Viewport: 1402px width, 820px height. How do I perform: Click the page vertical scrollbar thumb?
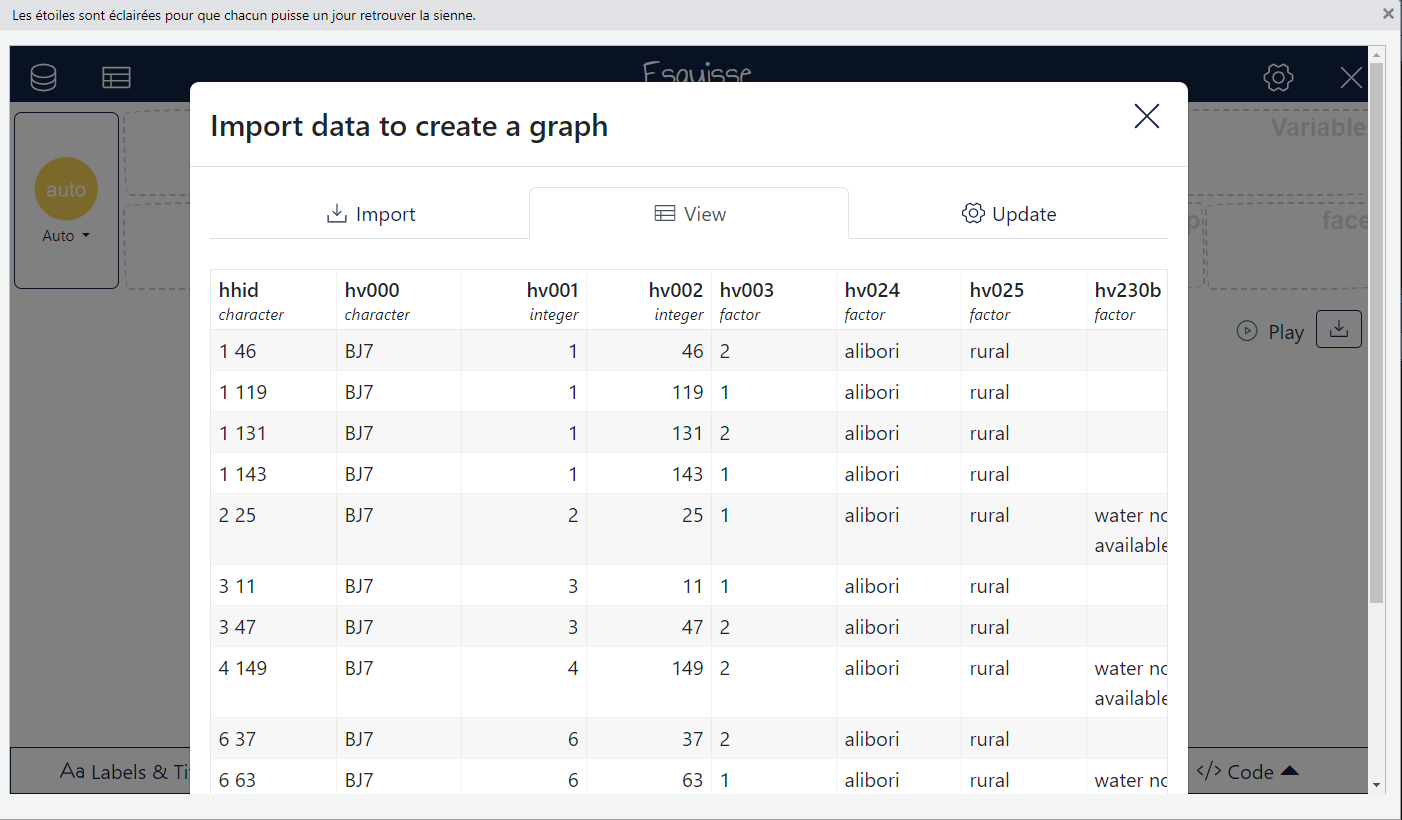pos(1376,332)
